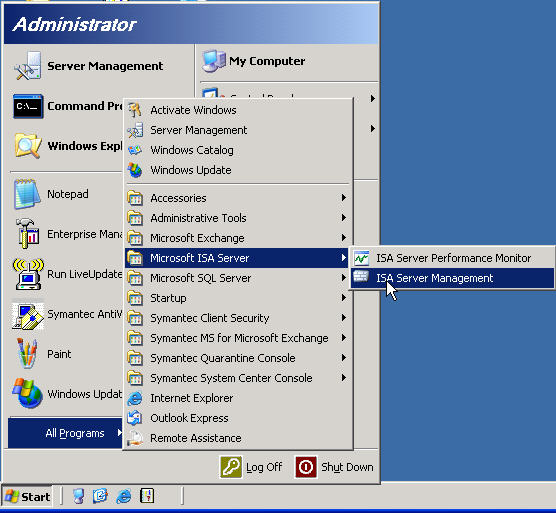Image resolution: width=556 pixels, height=513 pixels.
Task: Launch ISA Server Management
Action: coord(452,278)
